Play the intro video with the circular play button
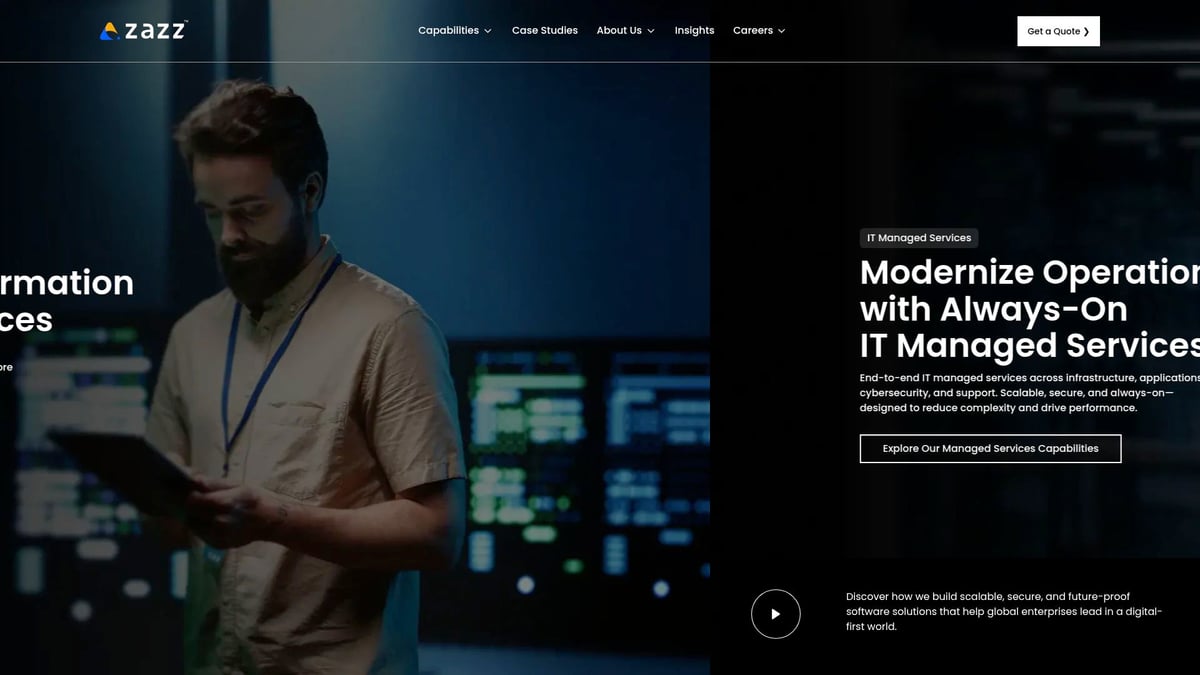This screenshot has width=1200, height=675. click(776, 614)
